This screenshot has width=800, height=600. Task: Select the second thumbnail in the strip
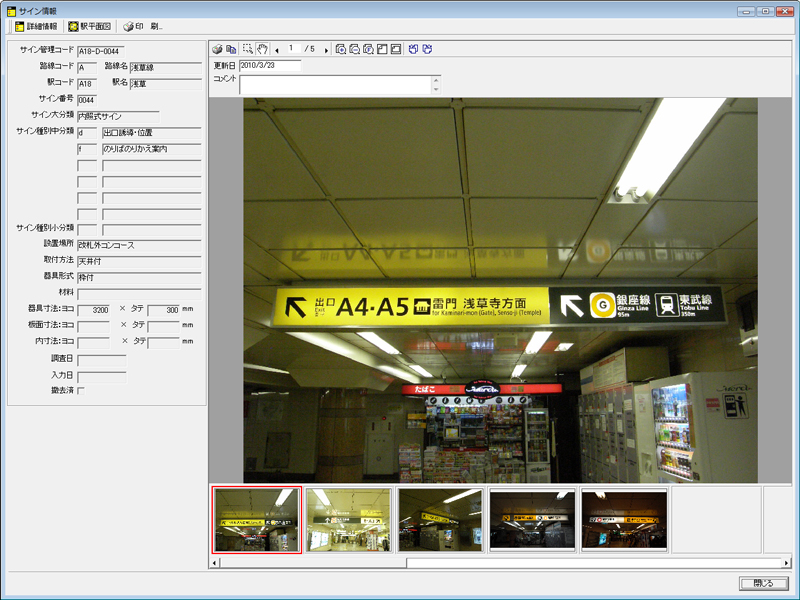click(x=348, y=520)
